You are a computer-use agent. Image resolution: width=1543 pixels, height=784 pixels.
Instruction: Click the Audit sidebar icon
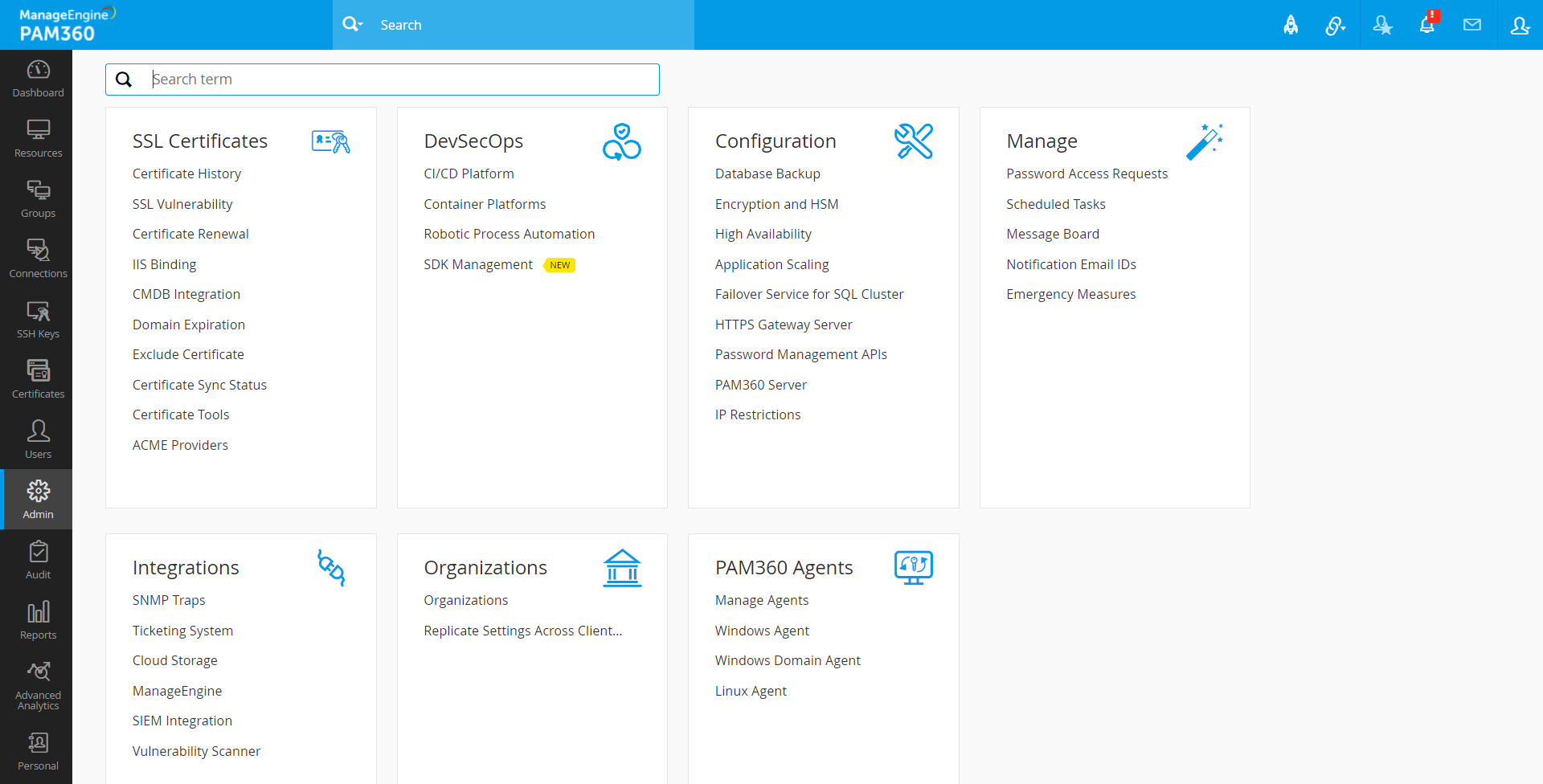pos(38,561)
